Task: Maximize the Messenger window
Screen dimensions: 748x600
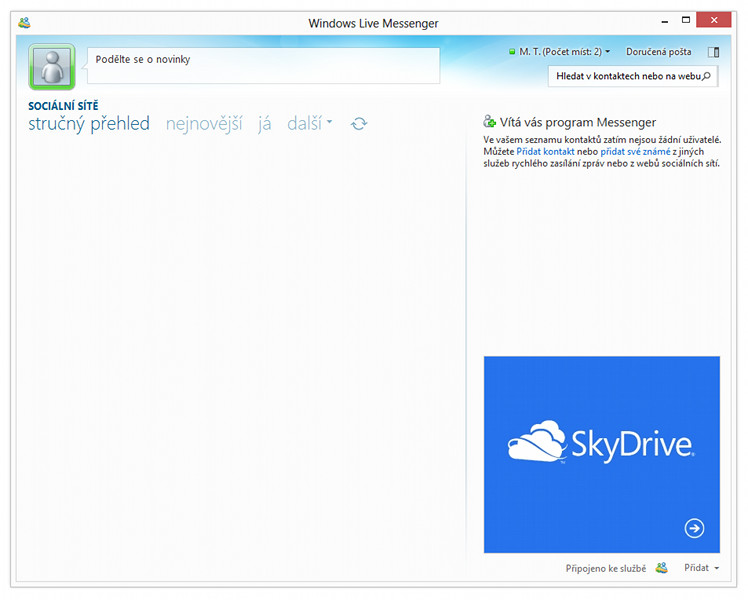Action: tap(686, 20)
